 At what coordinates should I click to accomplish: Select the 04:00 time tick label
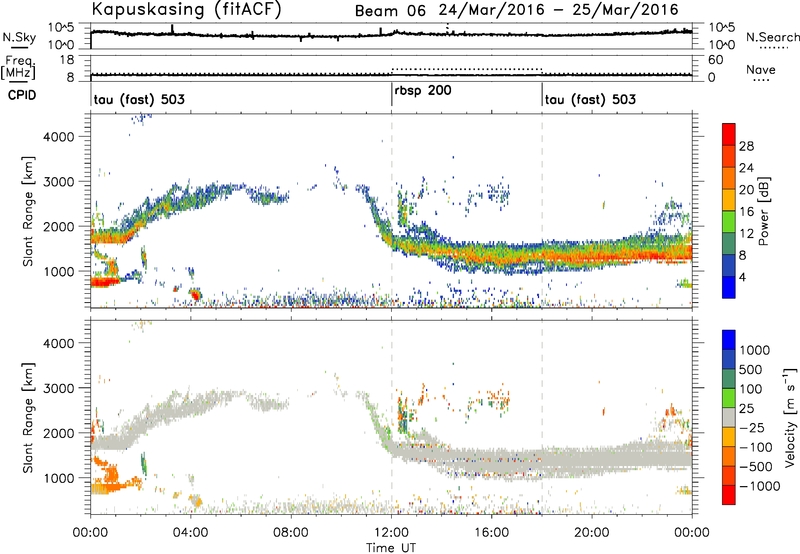190,533
